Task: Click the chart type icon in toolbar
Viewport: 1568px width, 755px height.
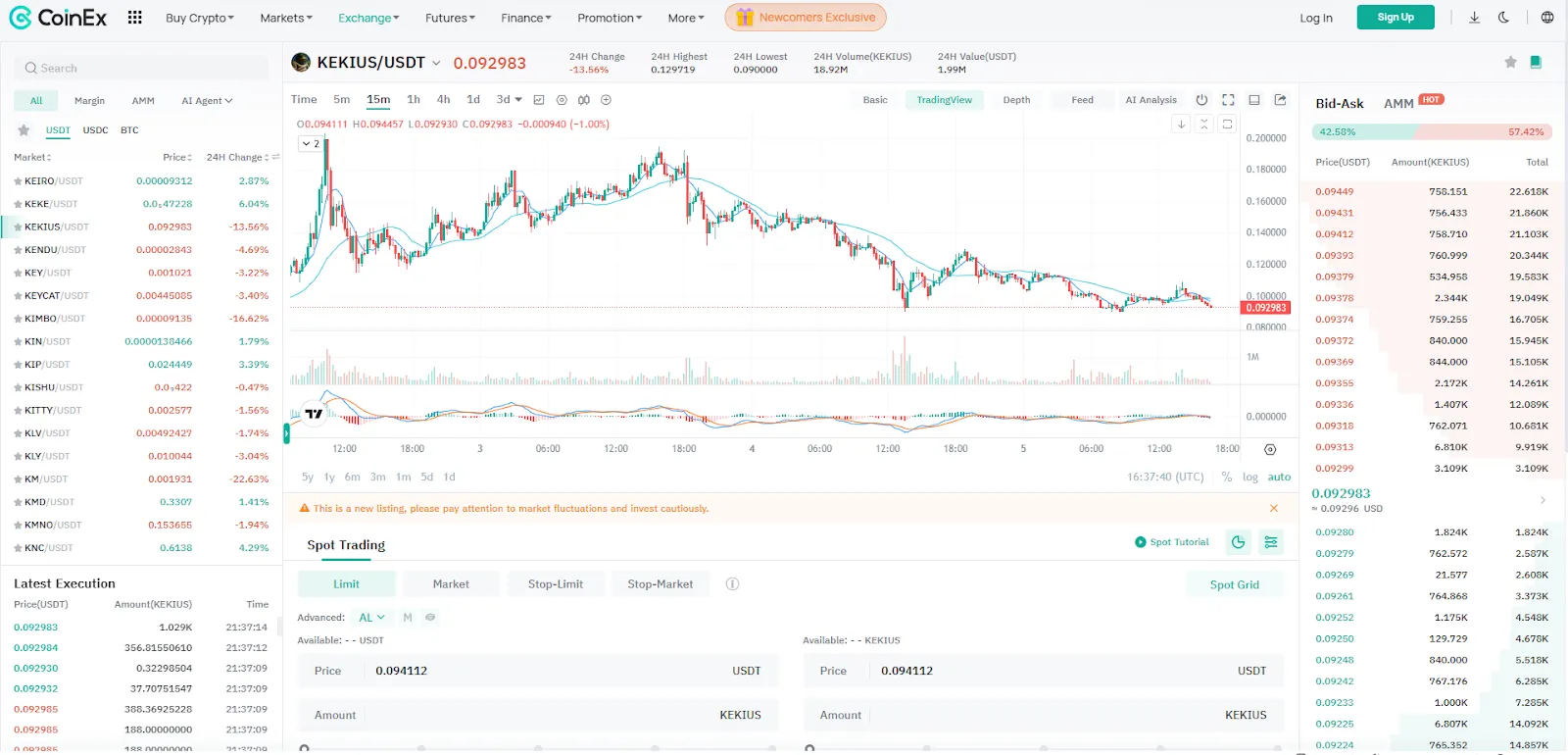Action: pyautogui.click(x=538, y=100)
